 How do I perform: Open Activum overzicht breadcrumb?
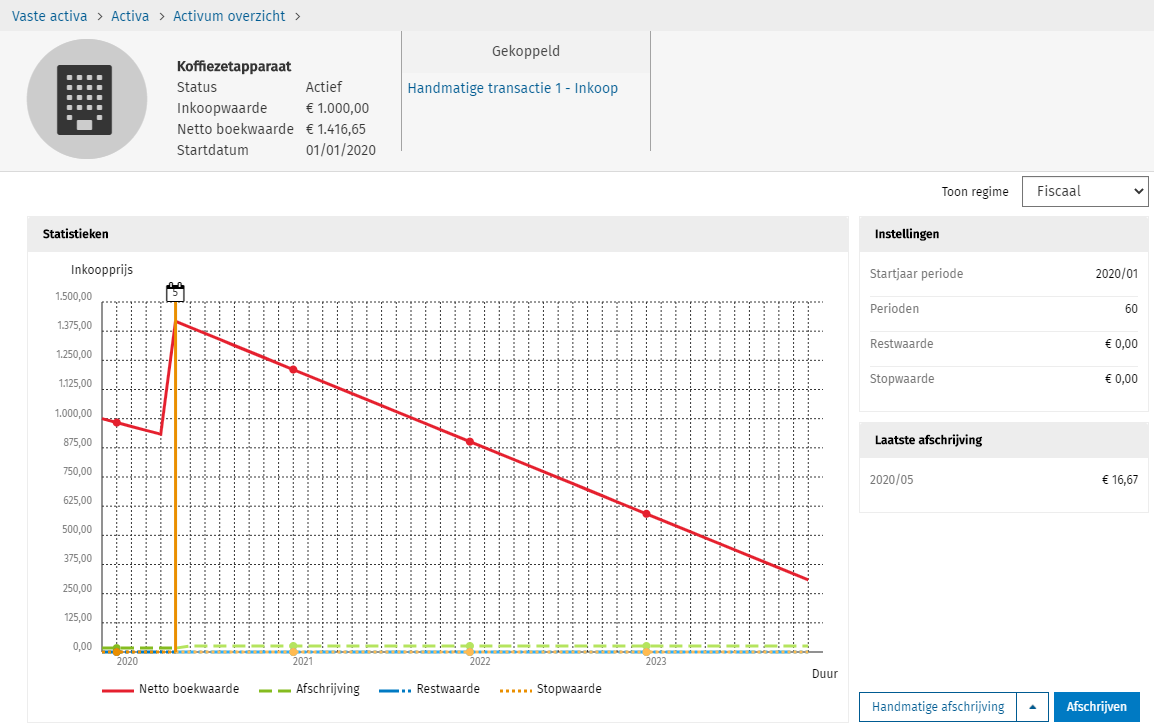tap(229, 16)
